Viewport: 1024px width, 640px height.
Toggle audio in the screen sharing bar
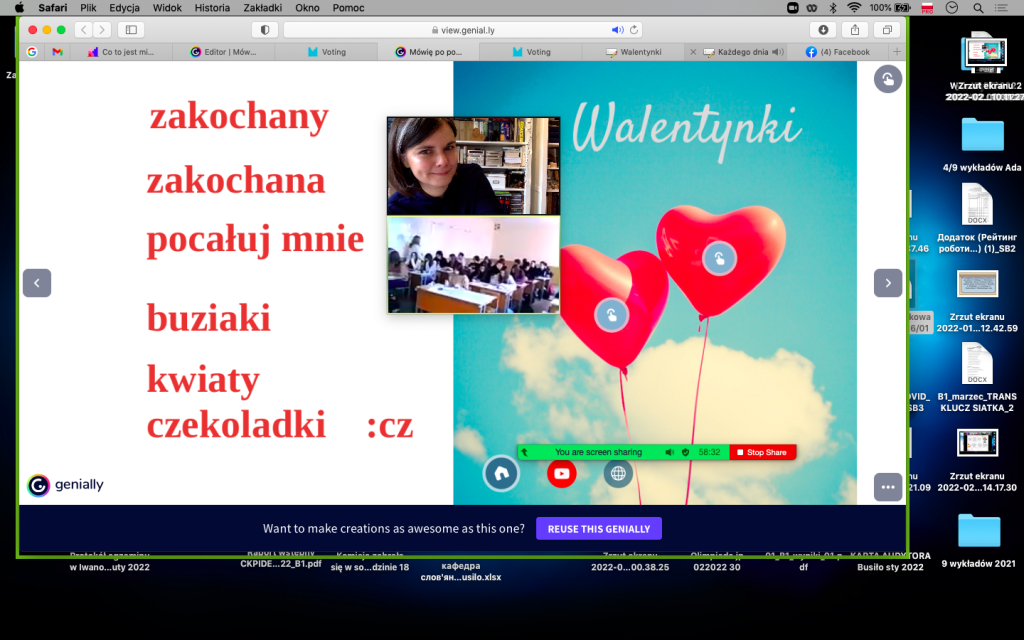[x=669, y=452]
